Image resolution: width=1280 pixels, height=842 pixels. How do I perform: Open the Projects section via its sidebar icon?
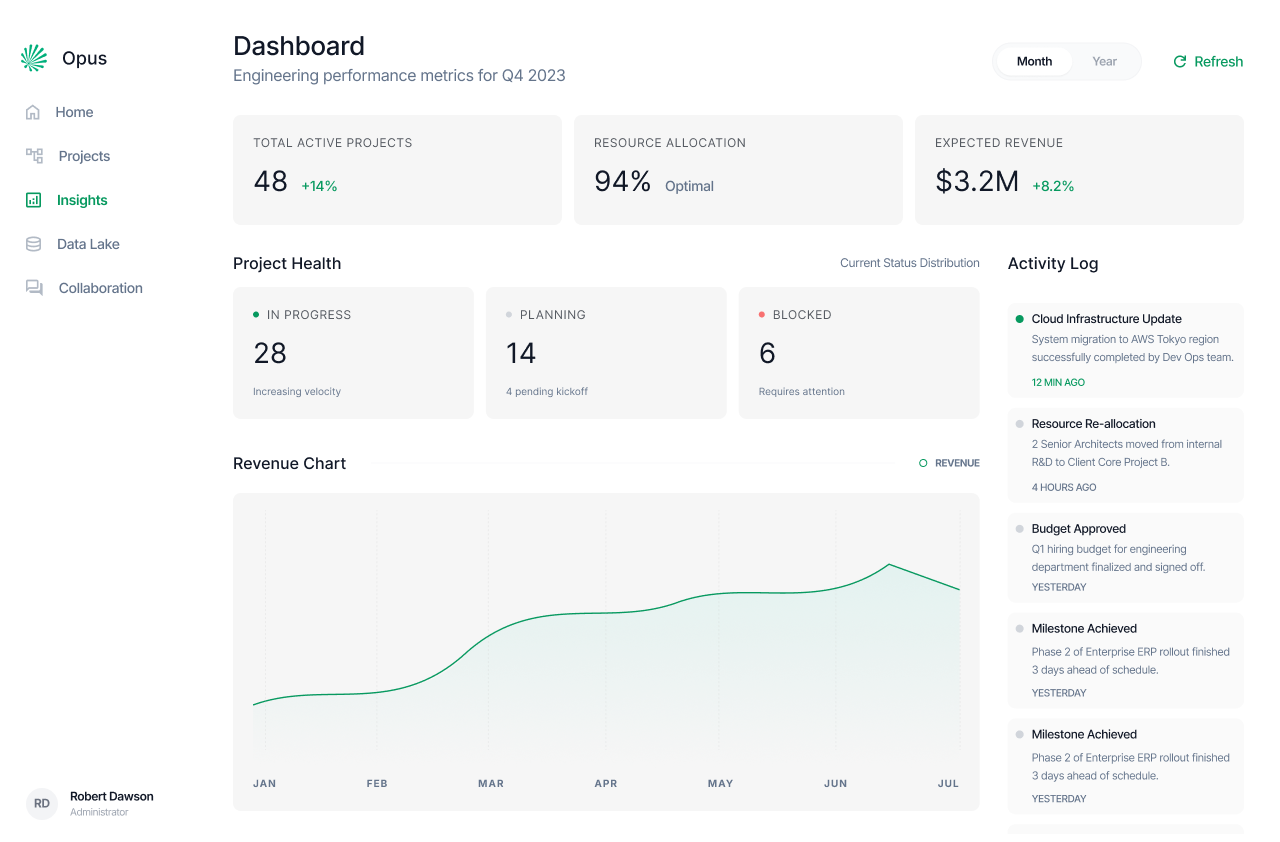tap(33, 156)
